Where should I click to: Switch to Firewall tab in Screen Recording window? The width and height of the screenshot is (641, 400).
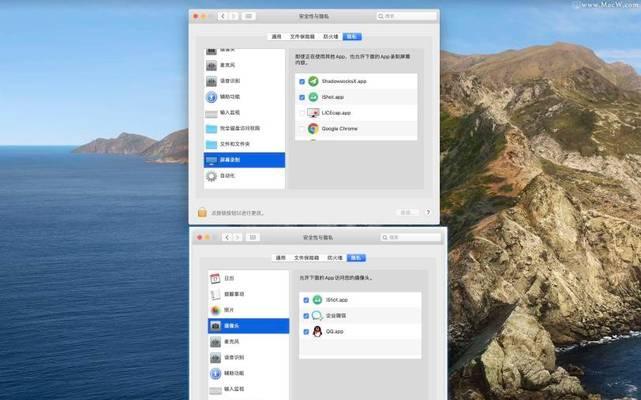point(331,36)
